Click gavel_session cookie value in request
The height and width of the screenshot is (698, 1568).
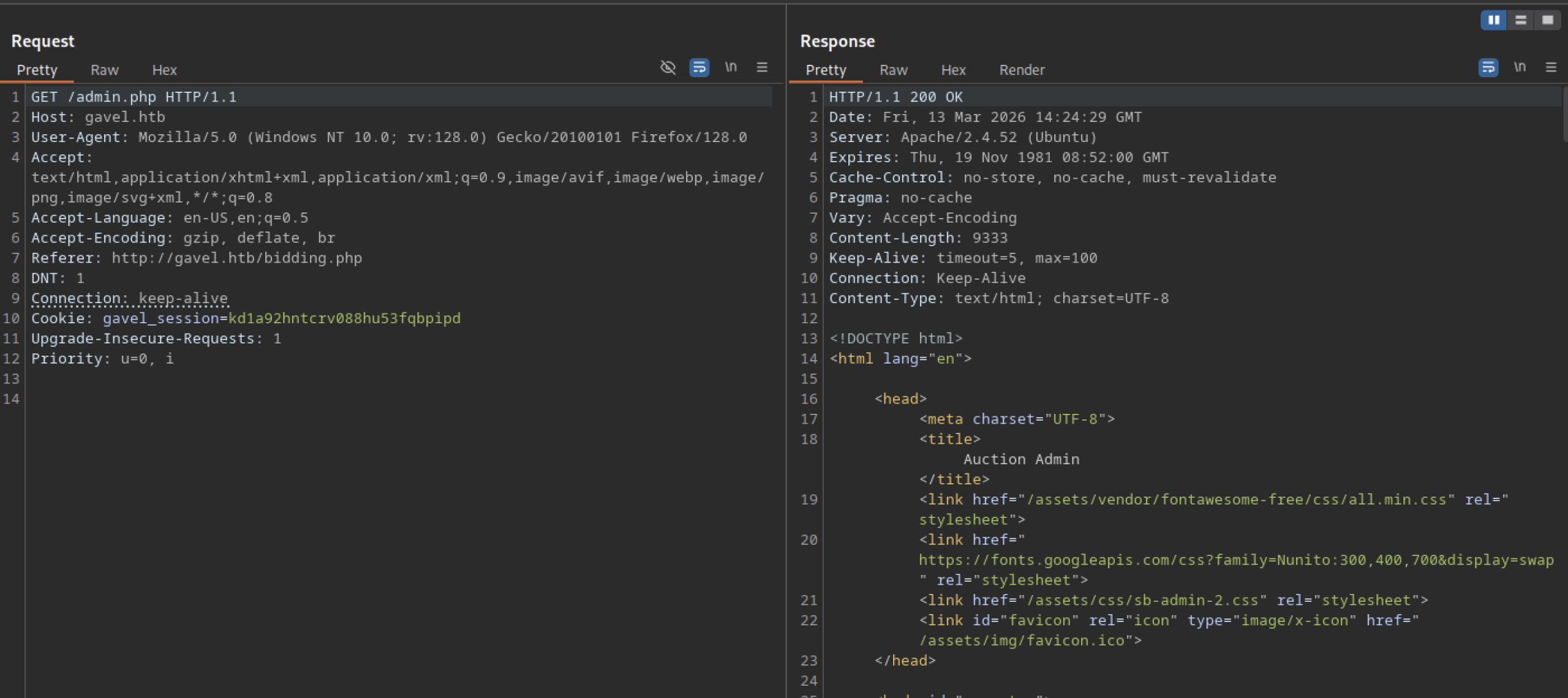[344, 318]
